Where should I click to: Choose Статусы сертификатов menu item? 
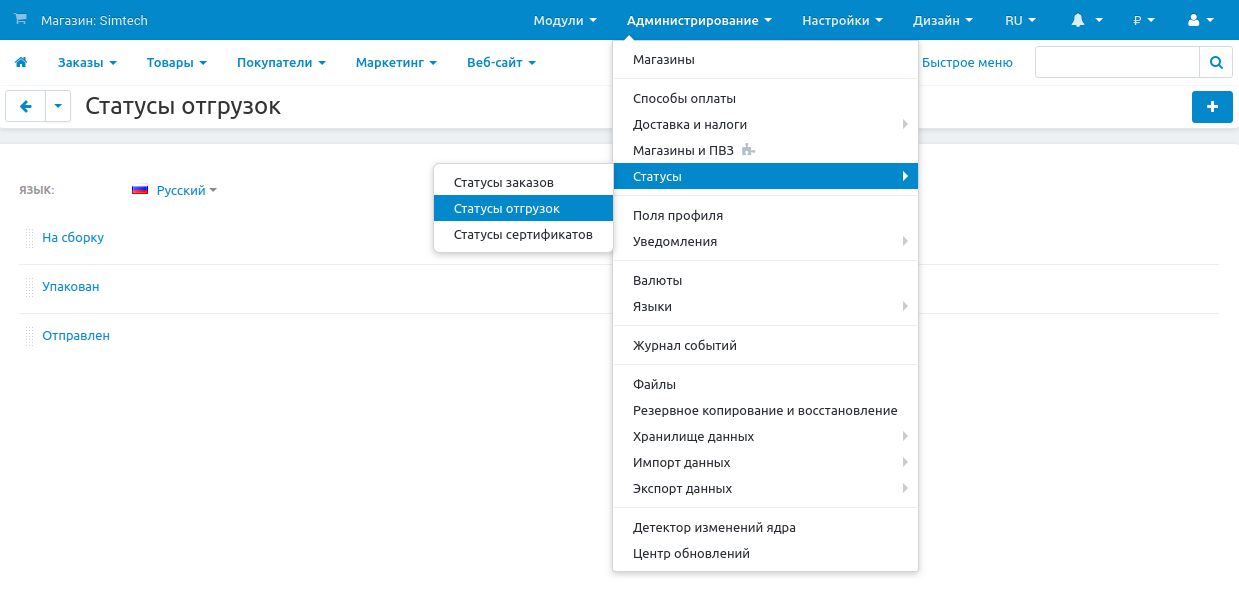pos(523,235)
